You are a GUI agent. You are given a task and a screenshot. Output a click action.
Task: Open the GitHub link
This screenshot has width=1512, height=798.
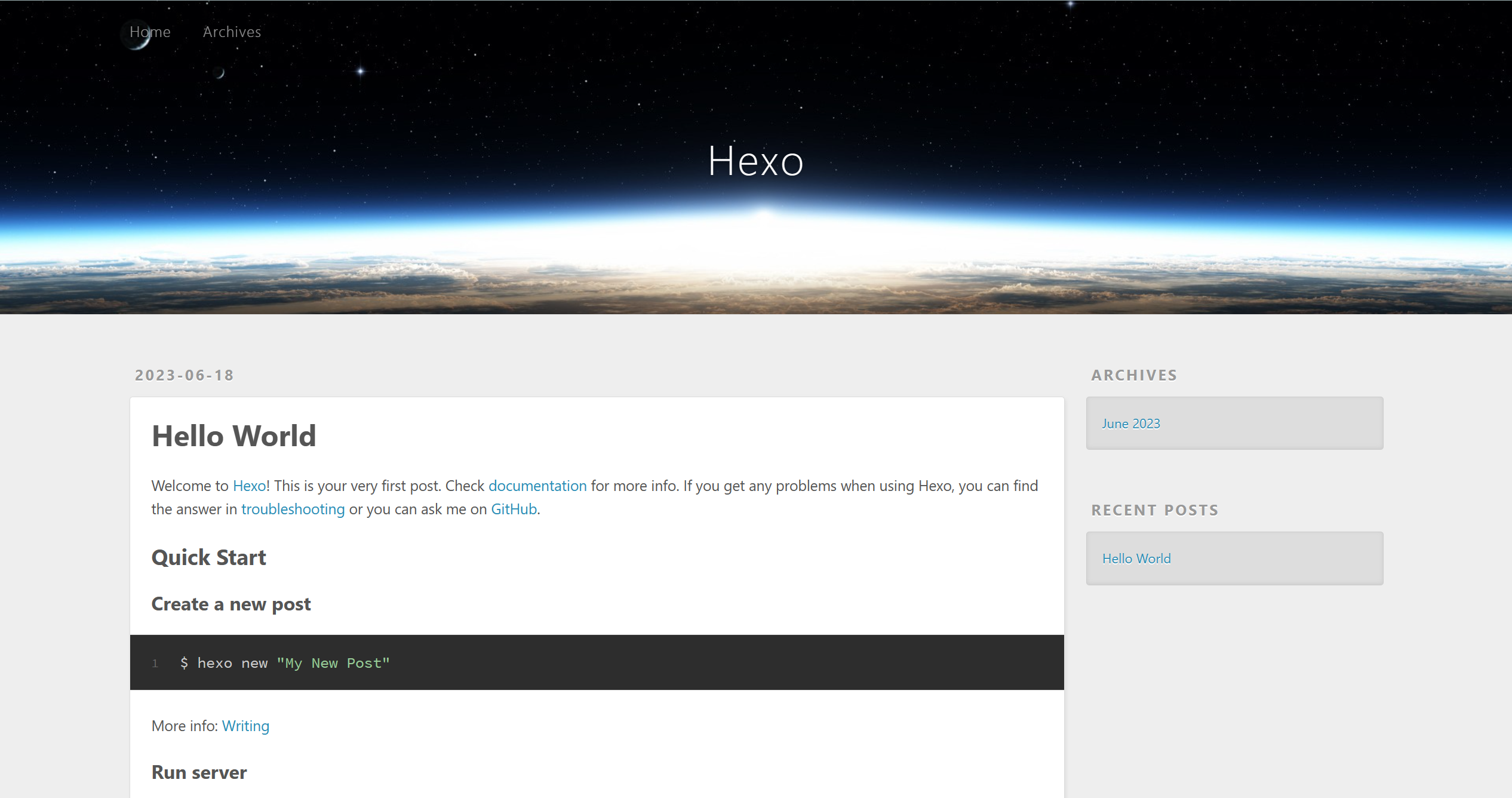click(x=514, y=509)
